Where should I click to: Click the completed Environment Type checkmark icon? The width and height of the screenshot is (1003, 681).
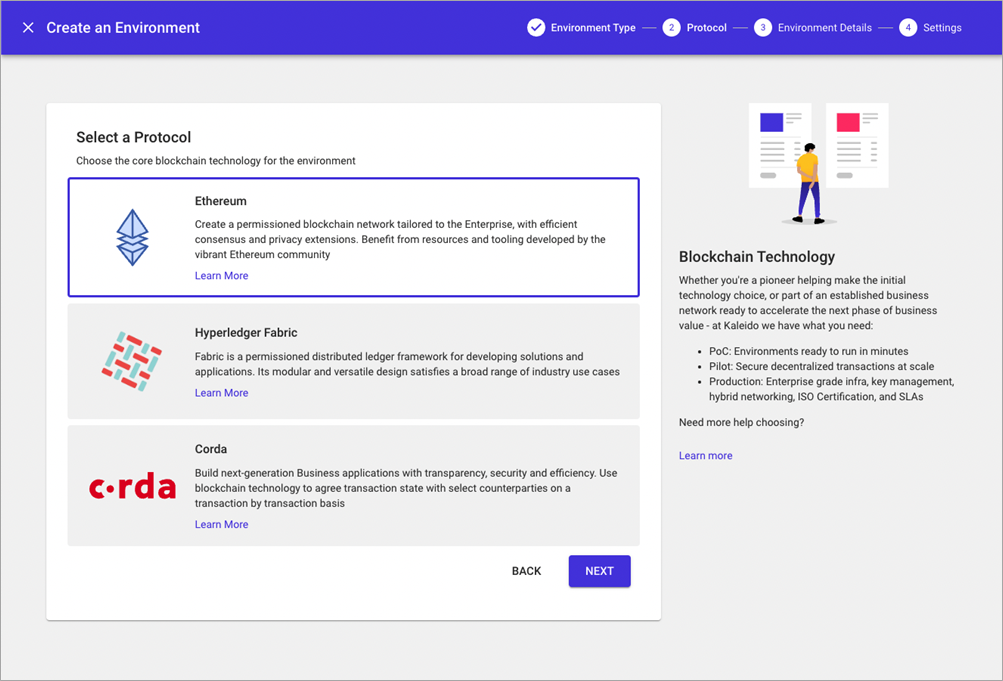point(536,28)
